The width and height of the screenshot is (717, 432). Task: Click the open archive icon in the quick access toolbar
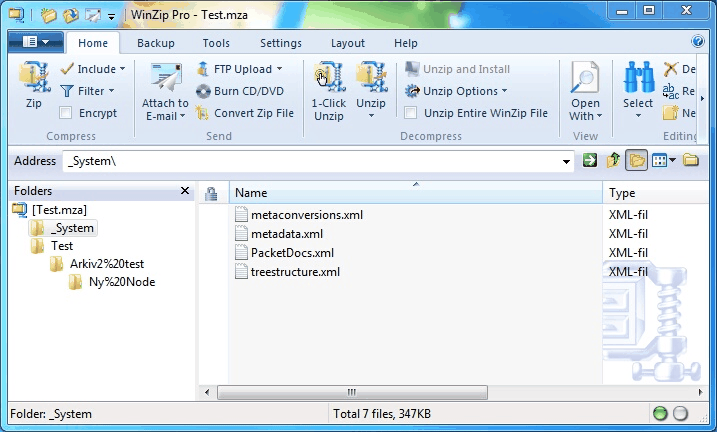pos(70,15)
